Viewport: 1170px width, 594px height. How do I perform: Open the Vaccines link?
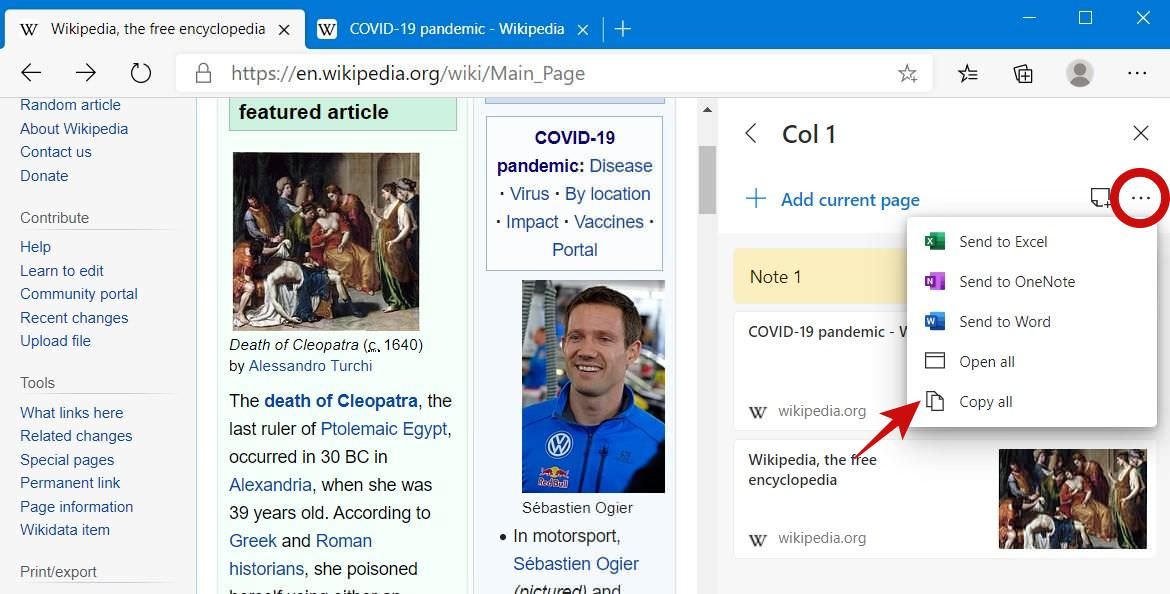pyautogui.click(x=609, y=222)
